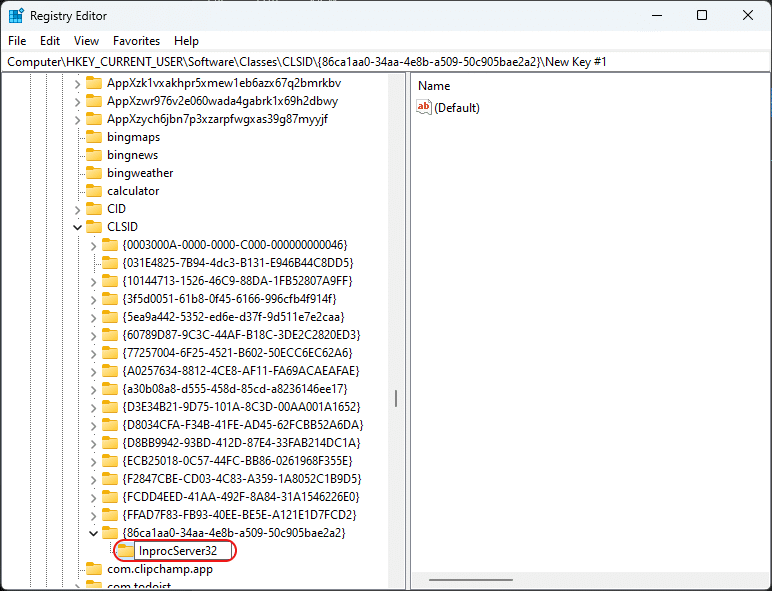Click the com.clipchamp.app folder icon
The width and height of the screenshot is (772, 591).
click(x=94, y=569)
